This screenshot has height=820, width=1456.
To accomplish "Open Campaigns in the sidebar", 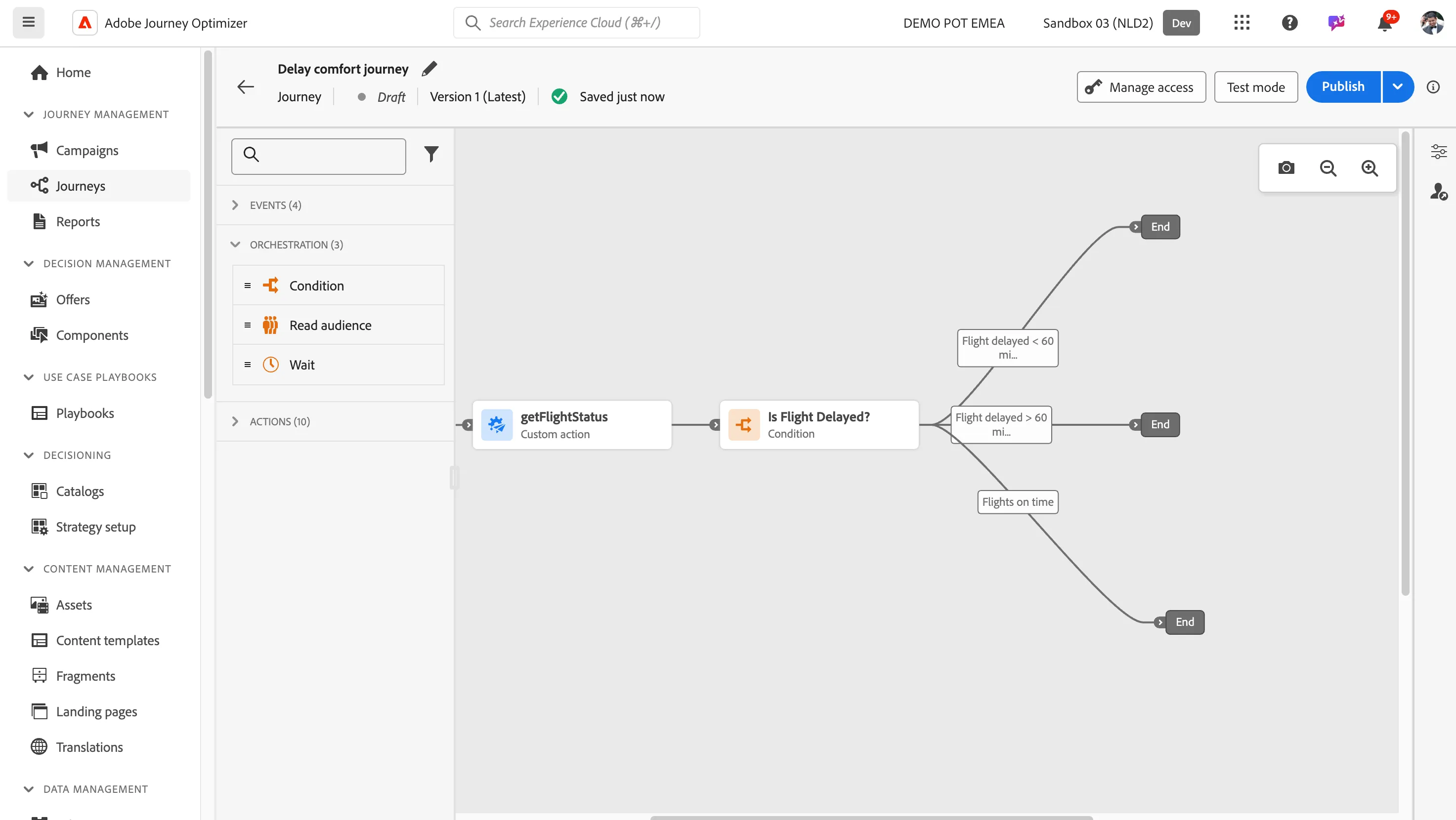I will coord(86,150).
